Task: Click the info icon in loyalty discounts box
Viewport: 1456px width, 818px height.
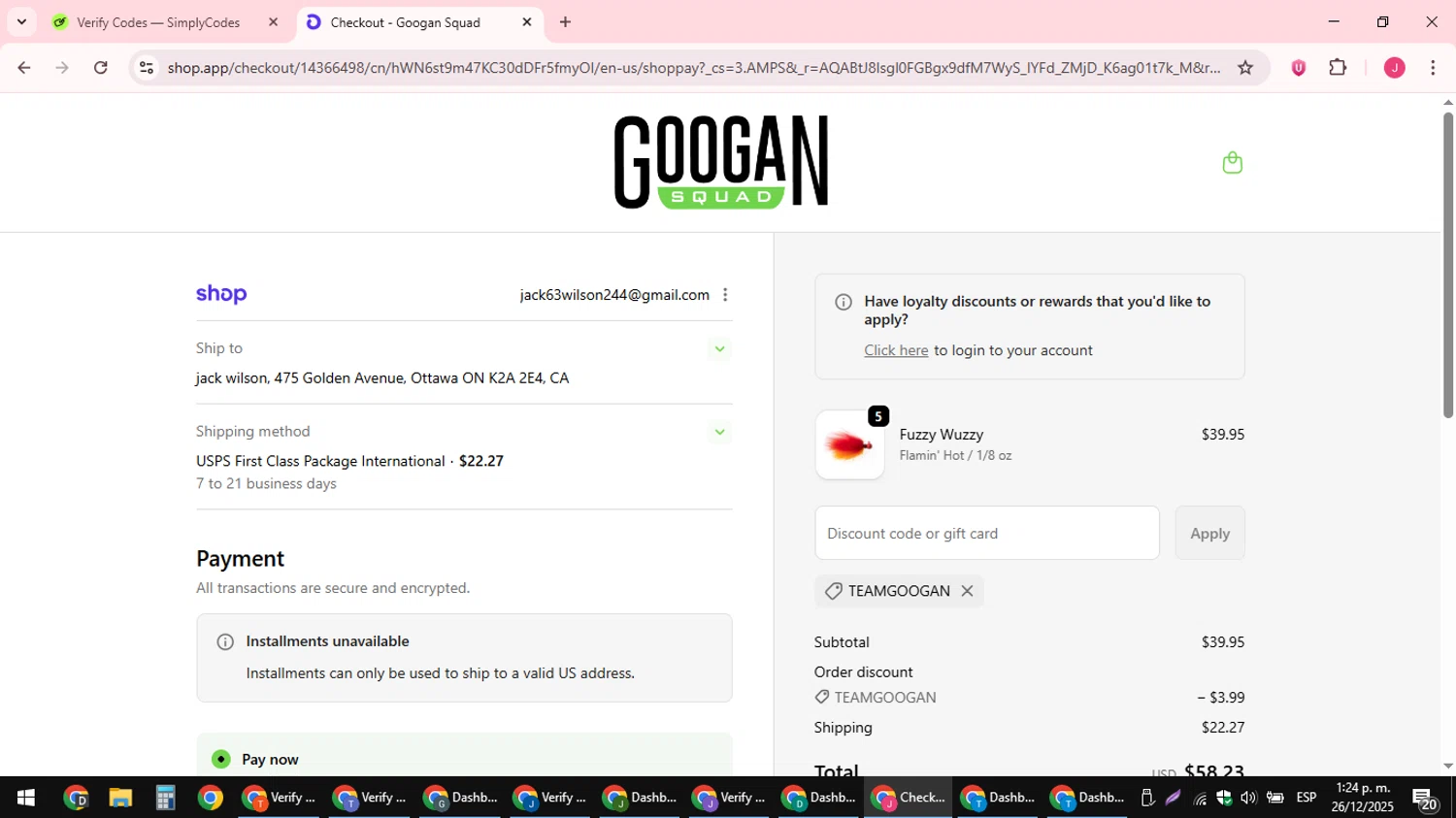Action: point(844,302)
